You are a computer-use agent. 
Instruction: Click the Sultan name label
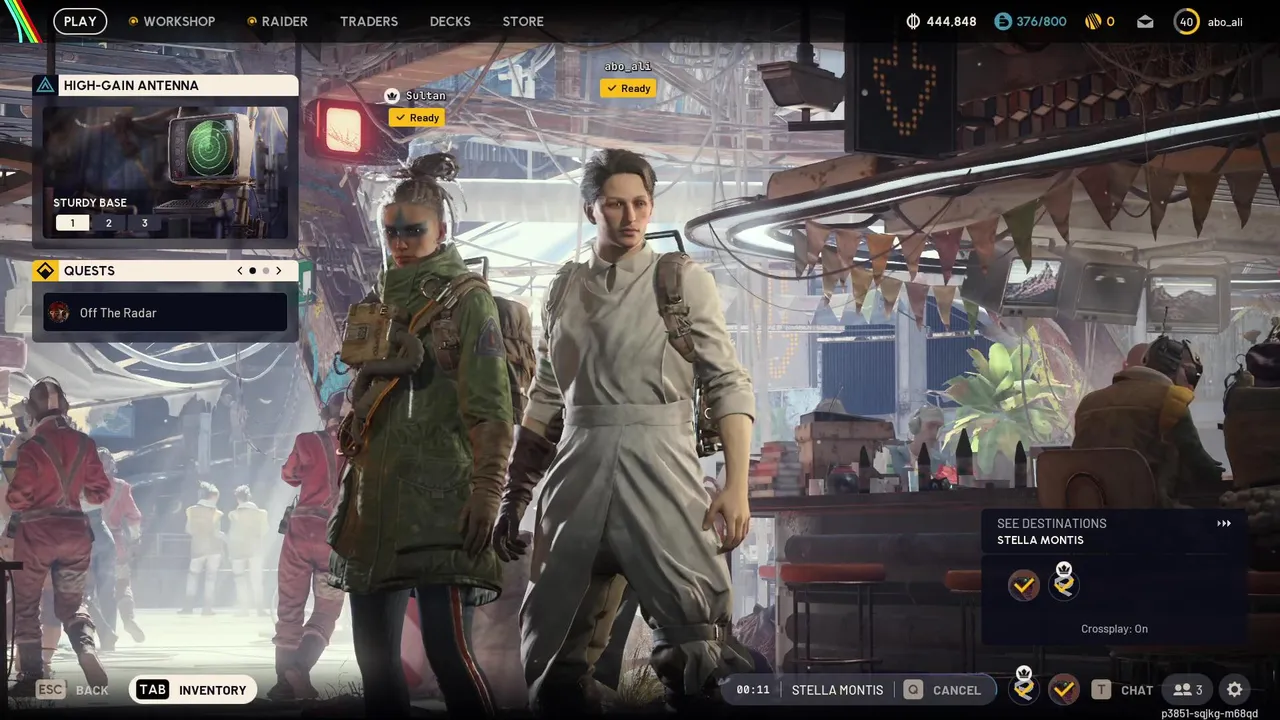[x=425, y=96]
